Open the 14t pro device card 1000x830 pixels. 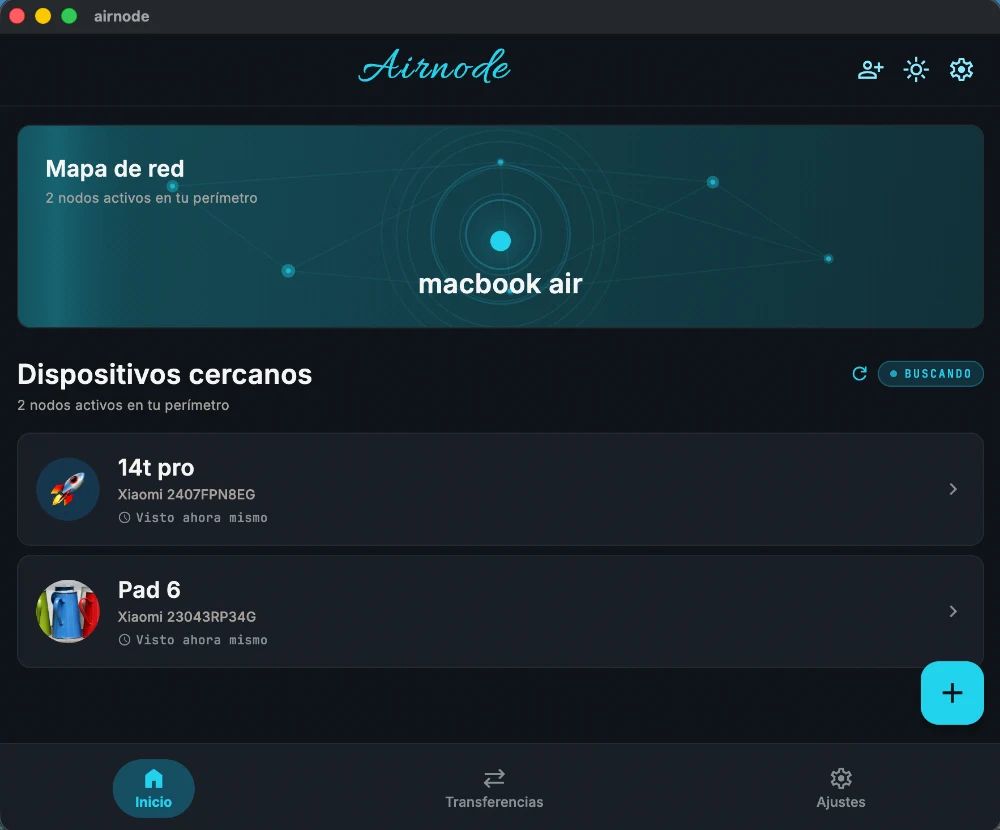[x=500, y=489]
